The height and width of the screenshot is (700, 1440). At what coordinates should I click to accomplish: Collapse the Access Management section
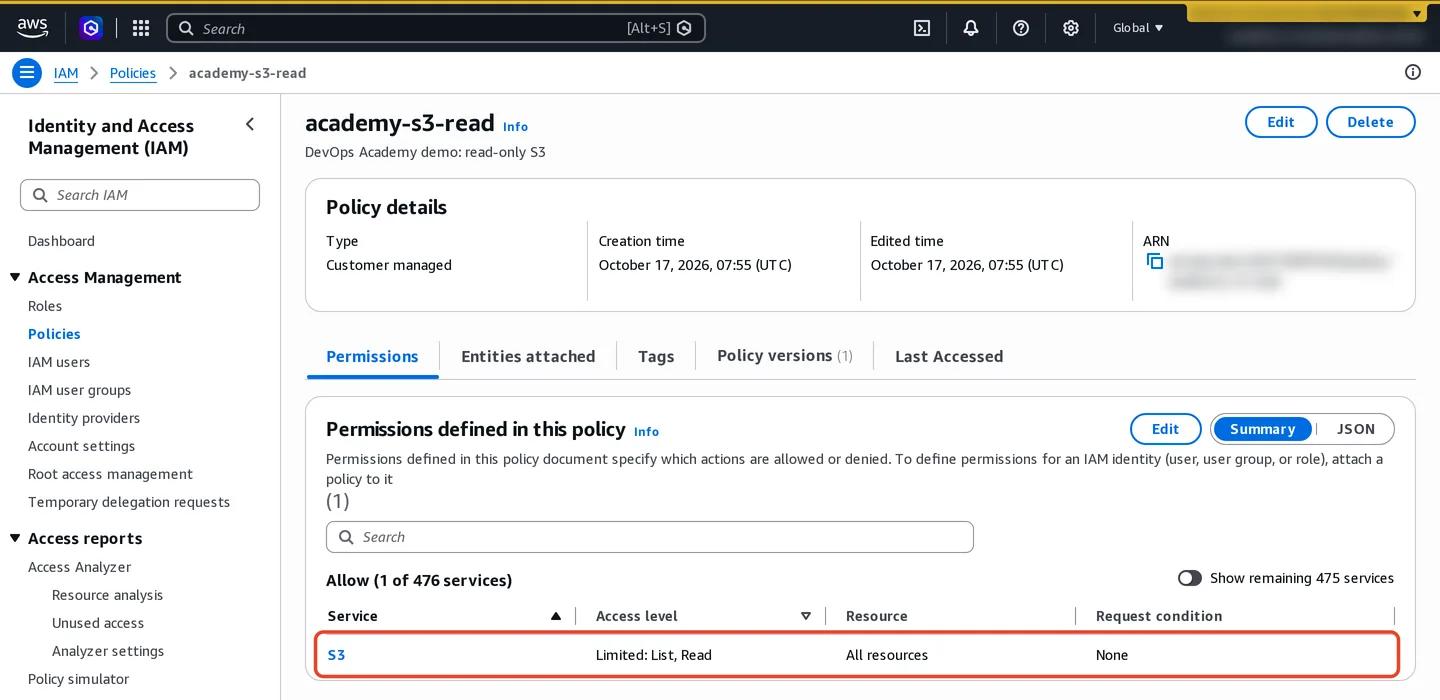pos(15,277)
